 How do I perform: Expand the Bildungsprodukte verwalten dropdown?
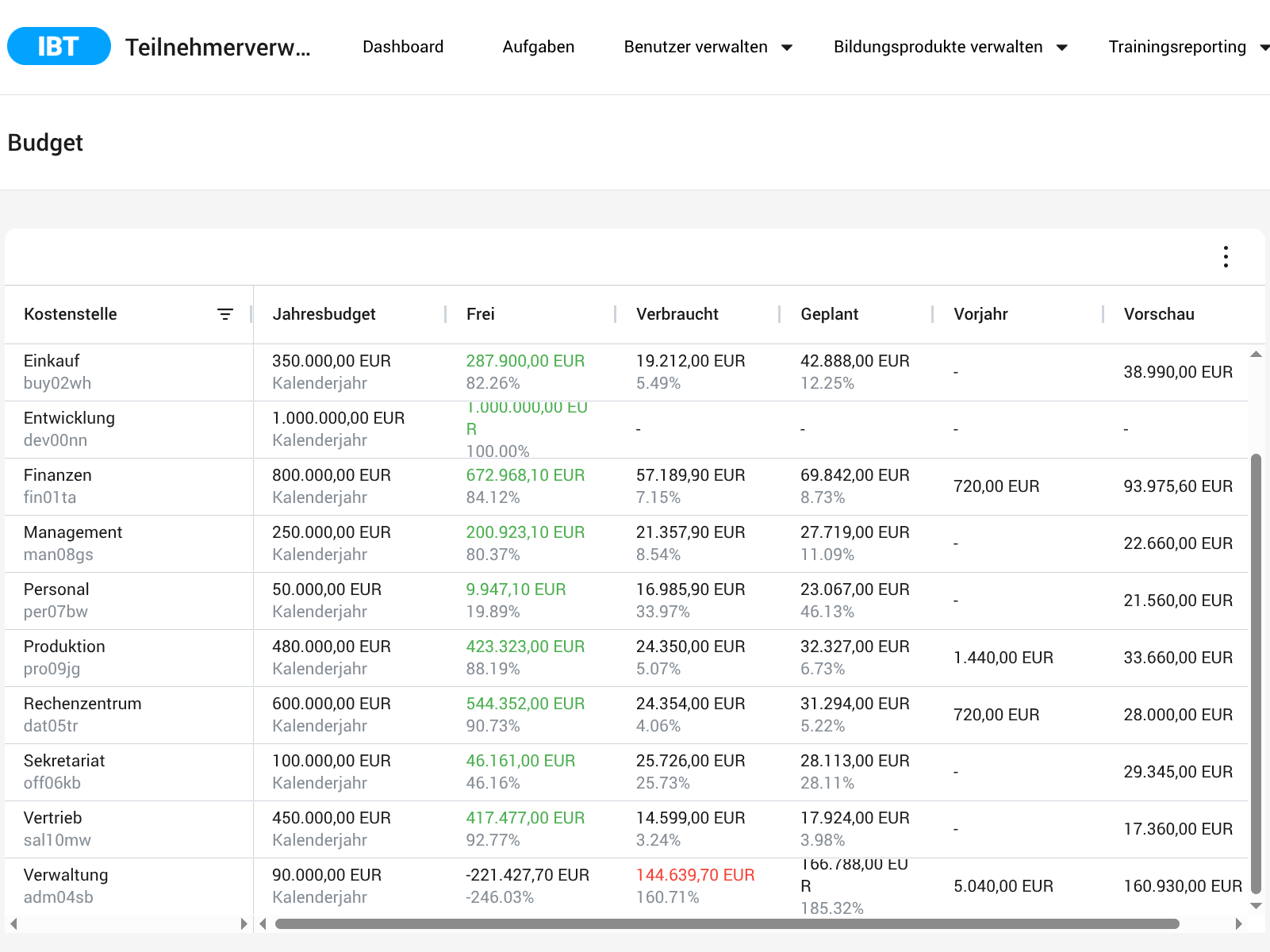click(x=1062, y=48)
